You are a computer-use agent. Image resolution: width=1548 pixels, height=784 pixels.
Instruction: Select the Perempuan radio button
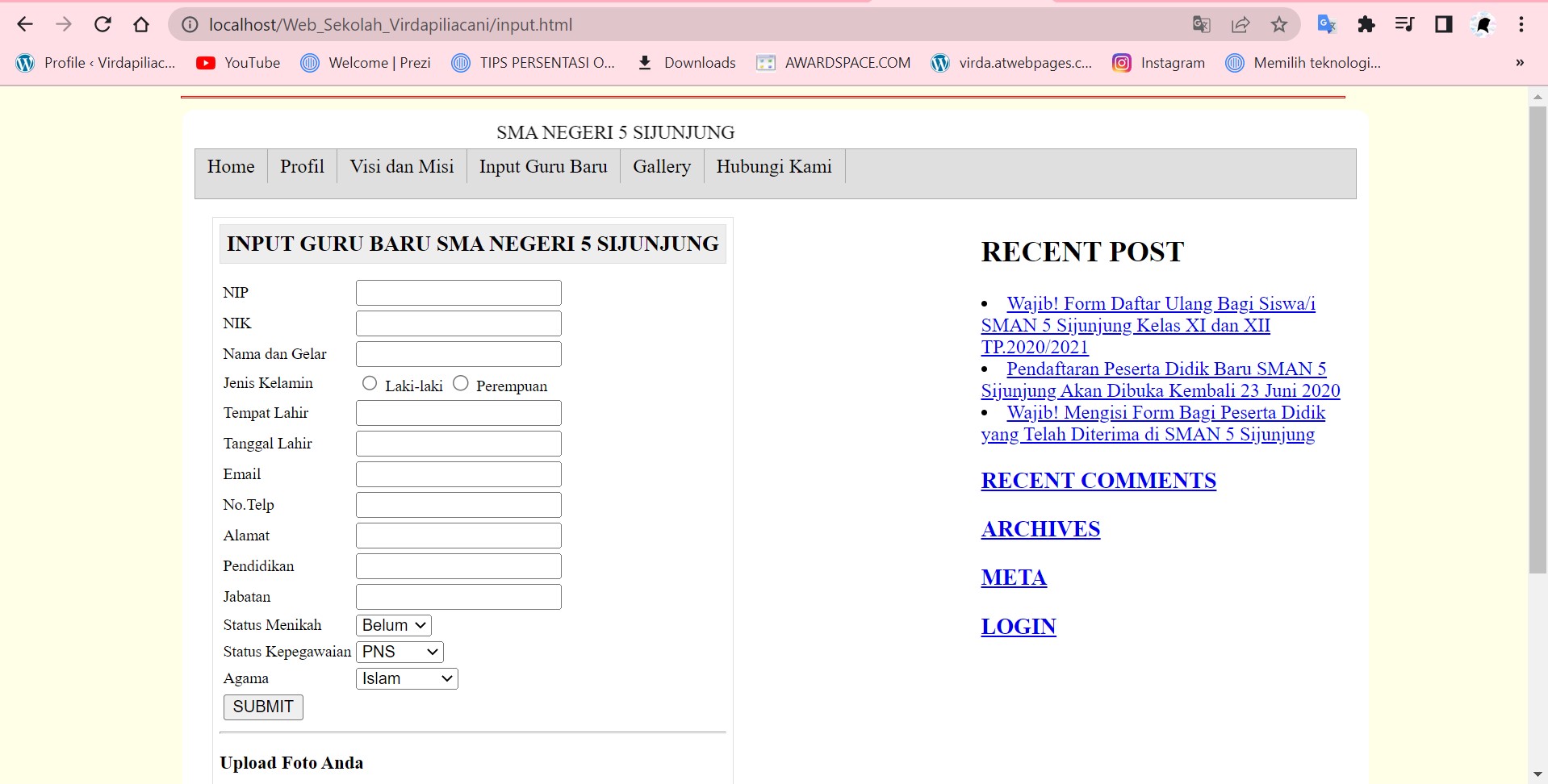click(461, 383)
